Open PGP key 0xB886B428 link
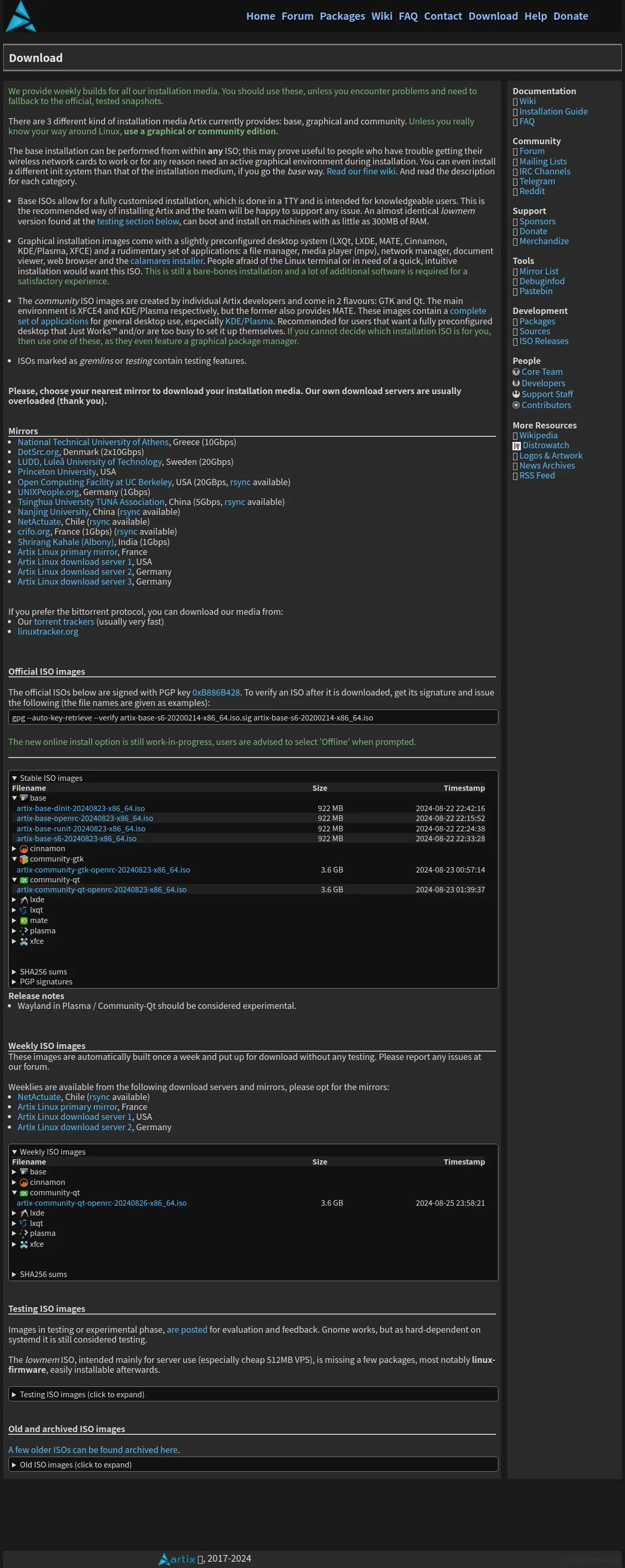This screenshot has width=625, height=1568. tap(216, 692)
